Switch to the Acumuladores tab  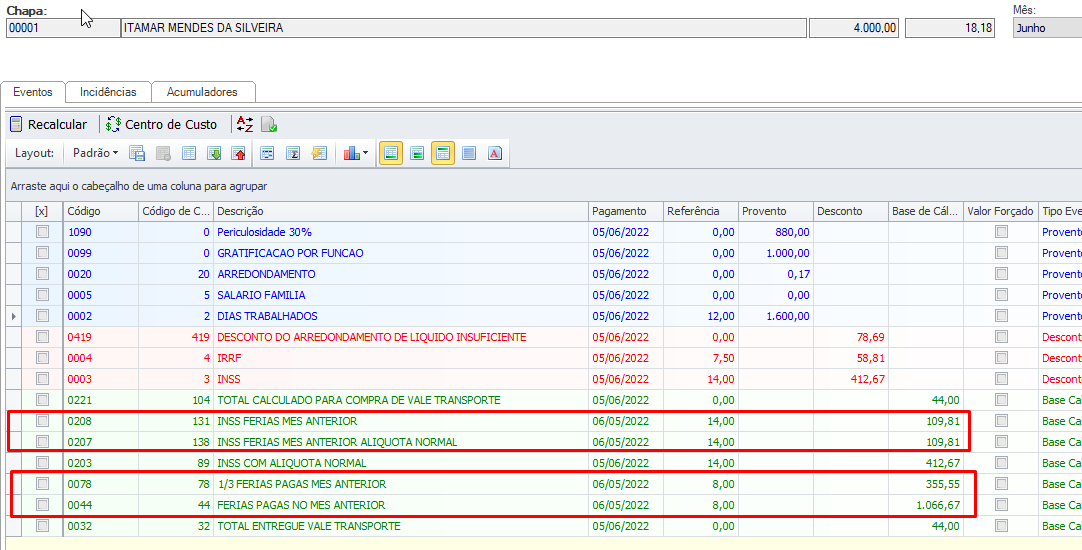[202, 92]
